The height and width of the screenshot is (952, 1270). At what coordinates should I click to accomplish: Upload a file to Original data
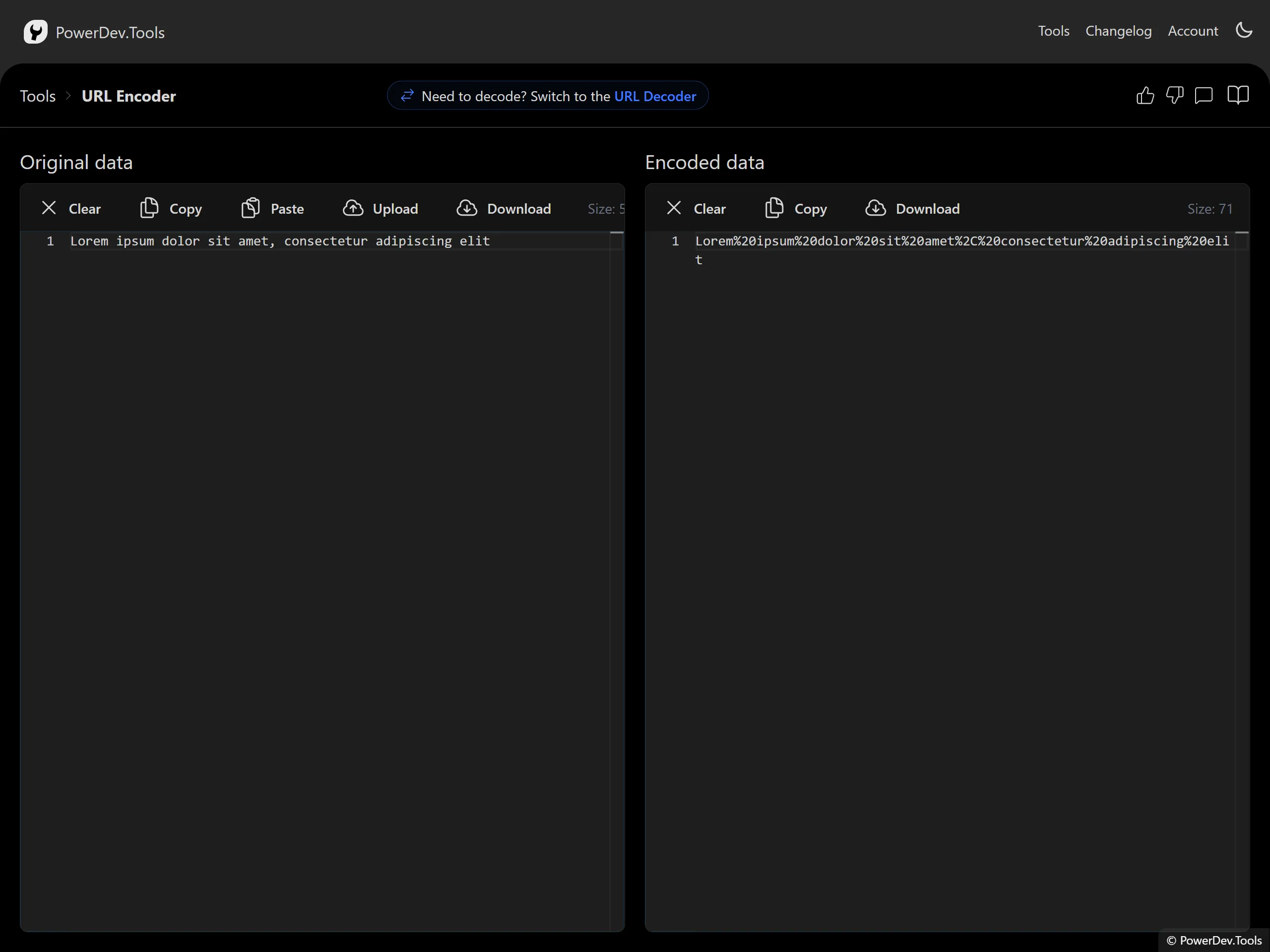click(381, 208)
